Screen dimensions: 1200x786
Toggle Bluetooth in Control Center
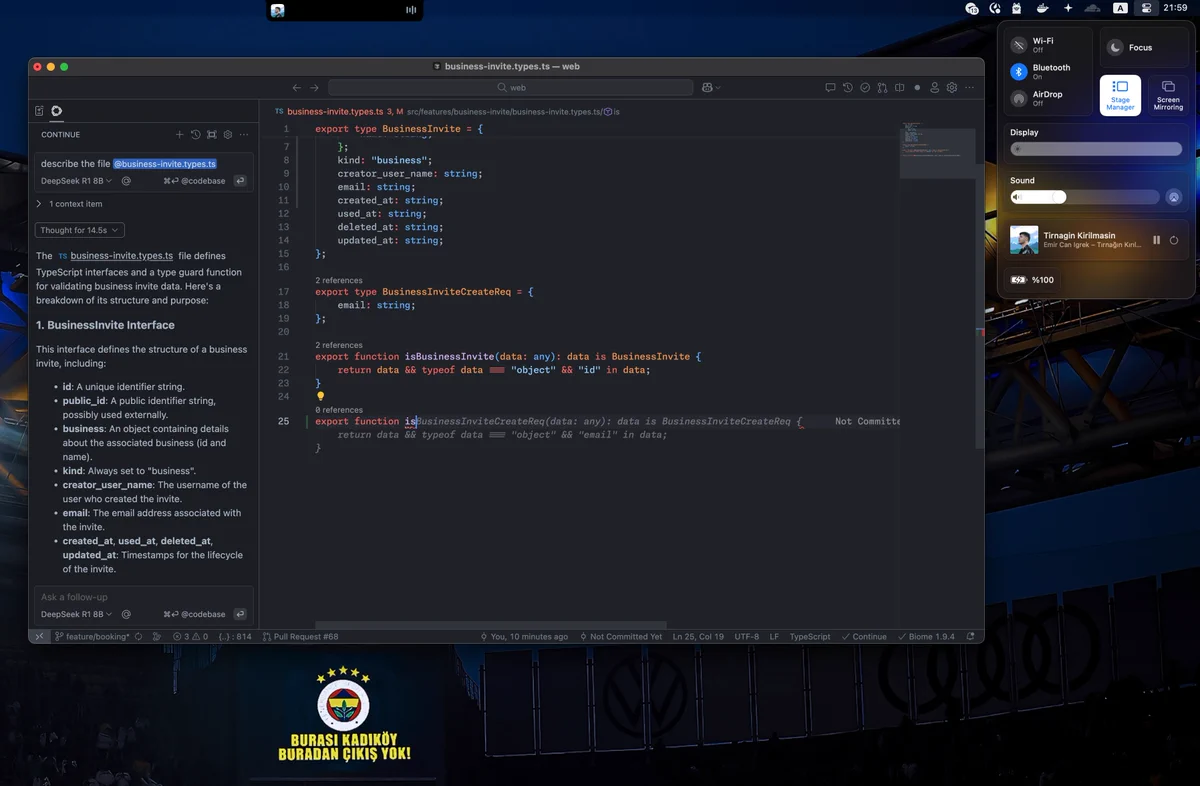tap(1019, 72)
